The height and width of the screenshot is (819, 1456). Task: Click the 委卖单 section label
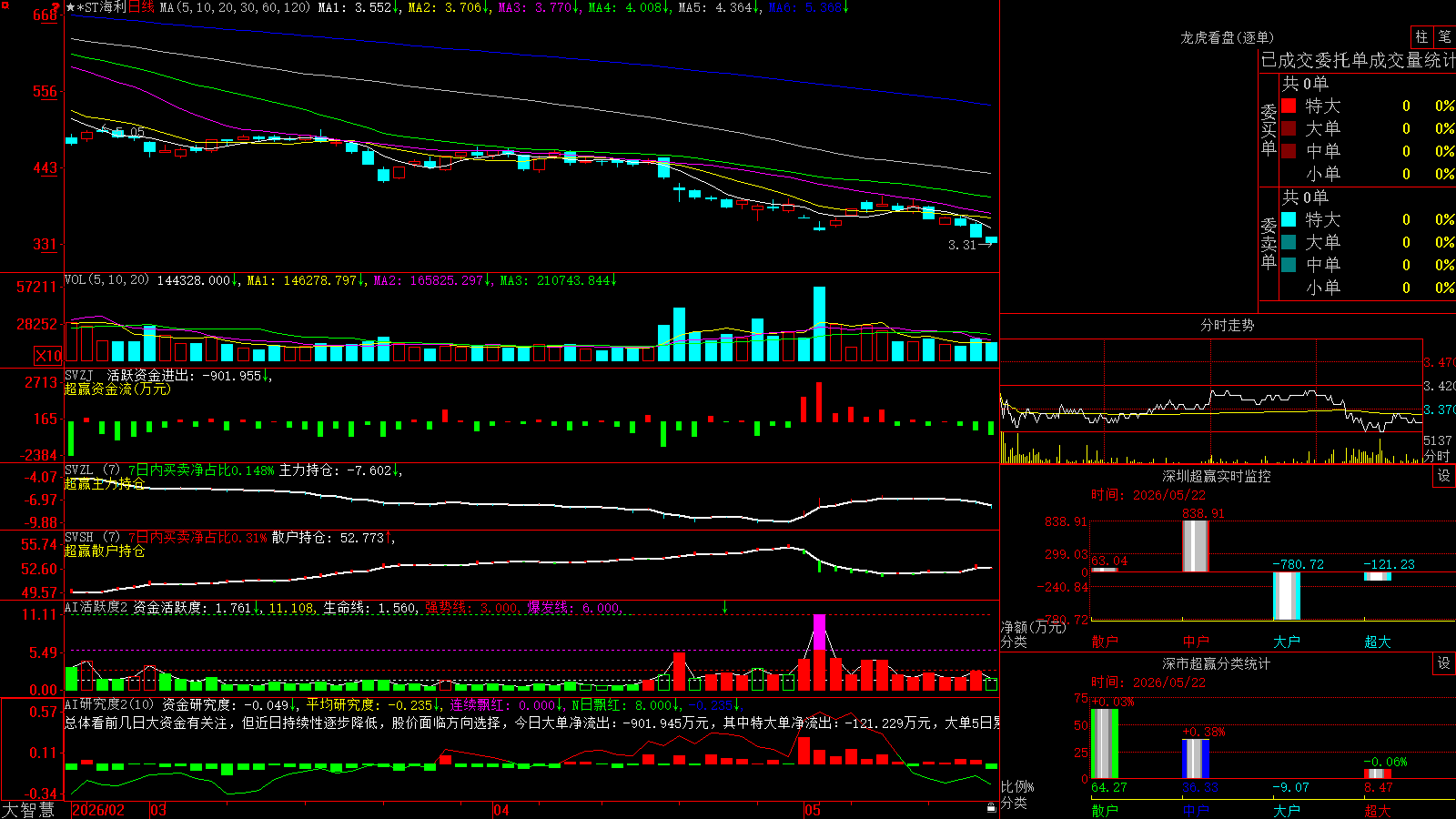(1269, 243)
